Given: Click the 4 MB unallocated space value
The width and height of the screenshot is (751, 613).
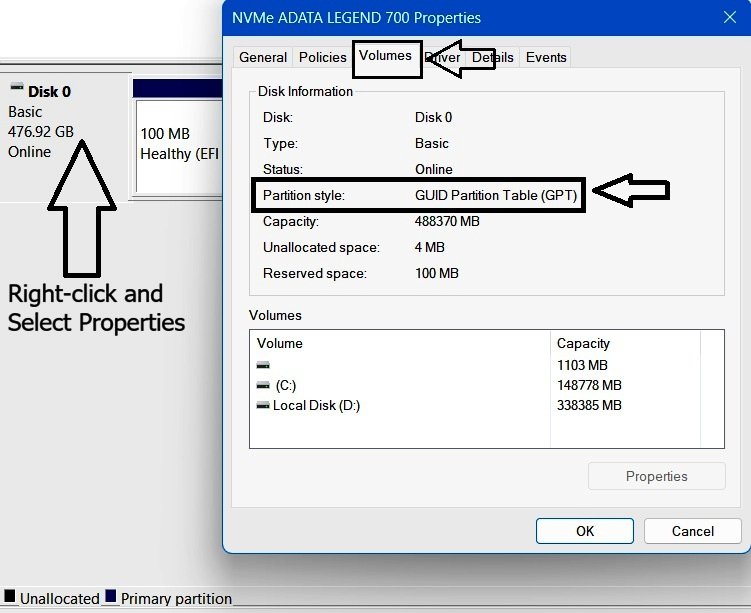Looking at the screenshot, I should pos(430,247).
